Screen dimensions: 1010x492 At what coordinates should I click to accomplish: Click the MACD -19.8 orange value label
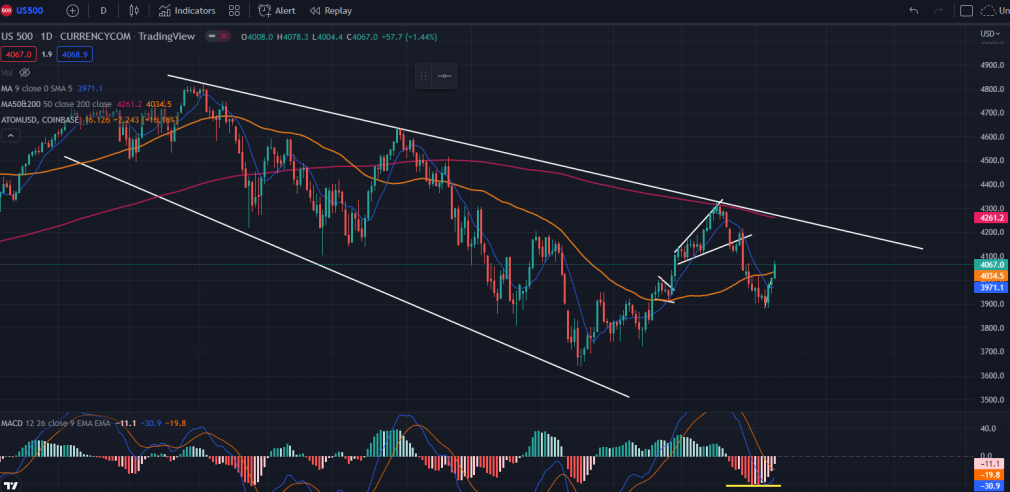[990, 475]
